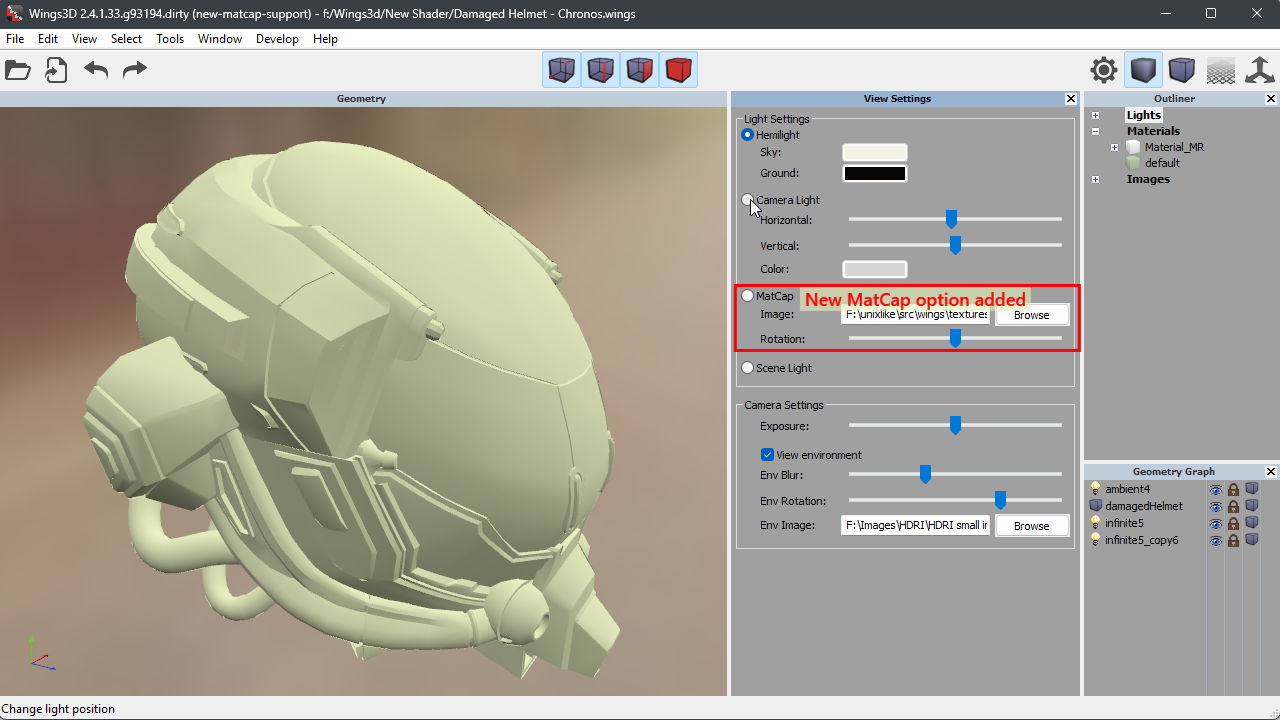Open the Edit menu

pyautogui.click(x=48, y=39)
